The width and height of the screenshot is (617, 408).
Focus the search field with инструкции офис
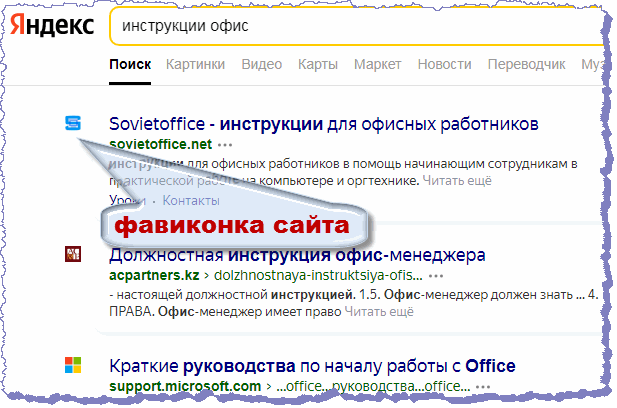pyautogui.click(x=356, y=26)
